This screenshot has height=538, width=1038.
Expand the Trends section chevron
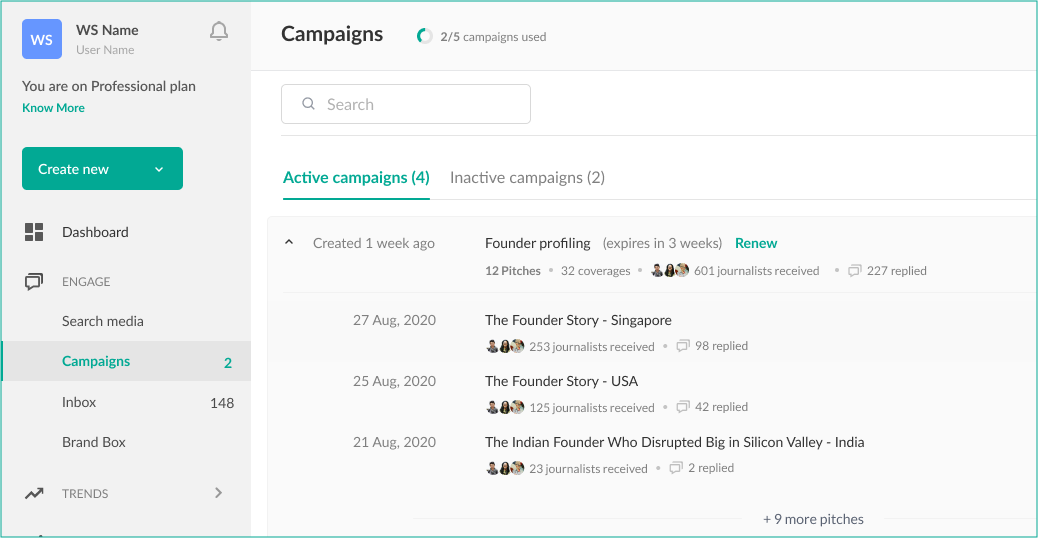pyautogui.click(x=218, y=493)
